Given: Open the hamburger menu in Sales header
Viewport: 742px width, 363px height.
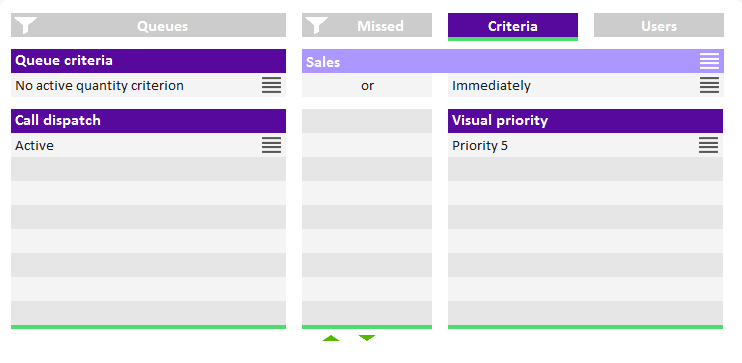Looking at the screenshot, I should pos(709,61).
